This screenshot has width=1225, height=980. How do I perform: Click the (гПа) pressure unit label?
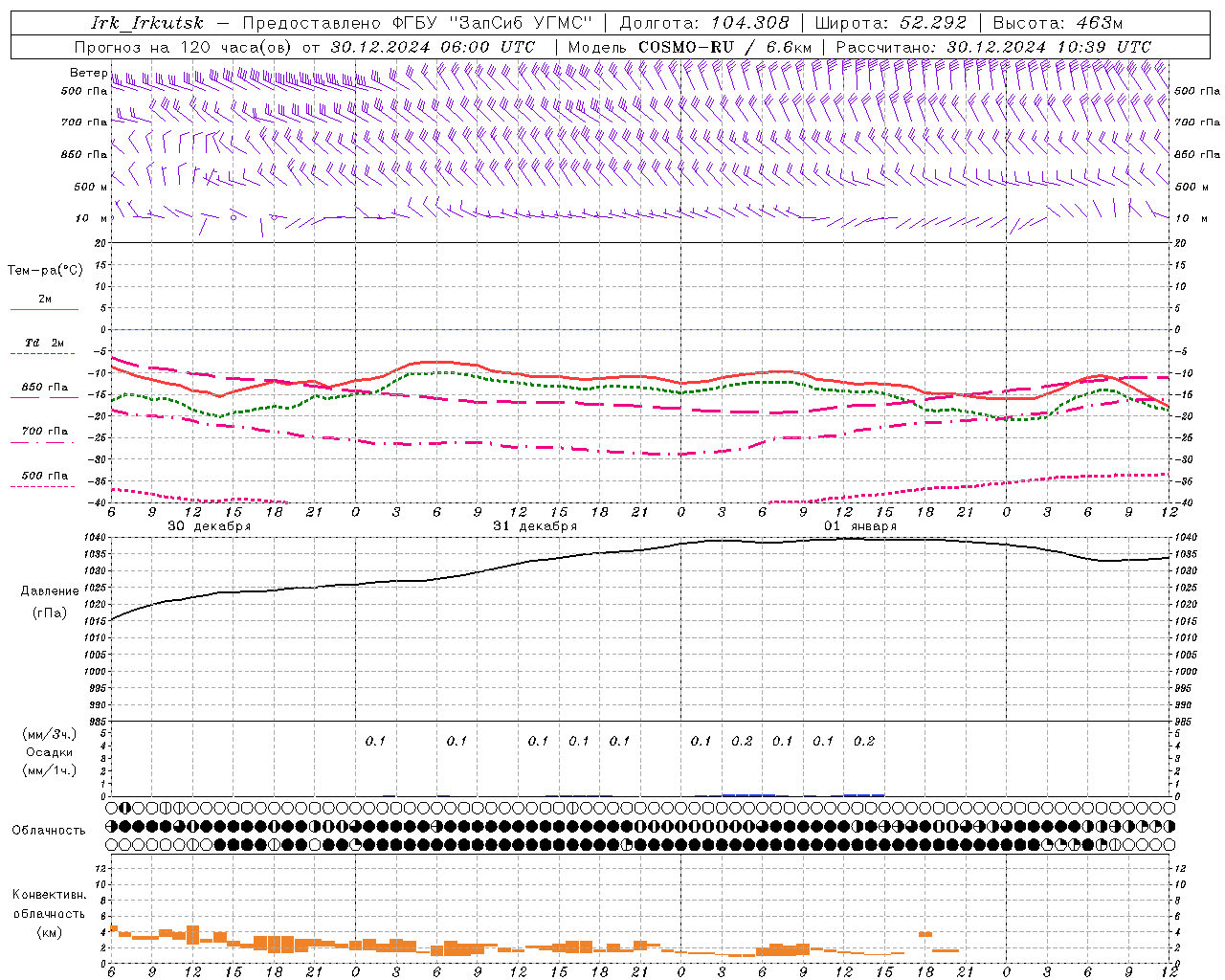(x=50, y=613)
